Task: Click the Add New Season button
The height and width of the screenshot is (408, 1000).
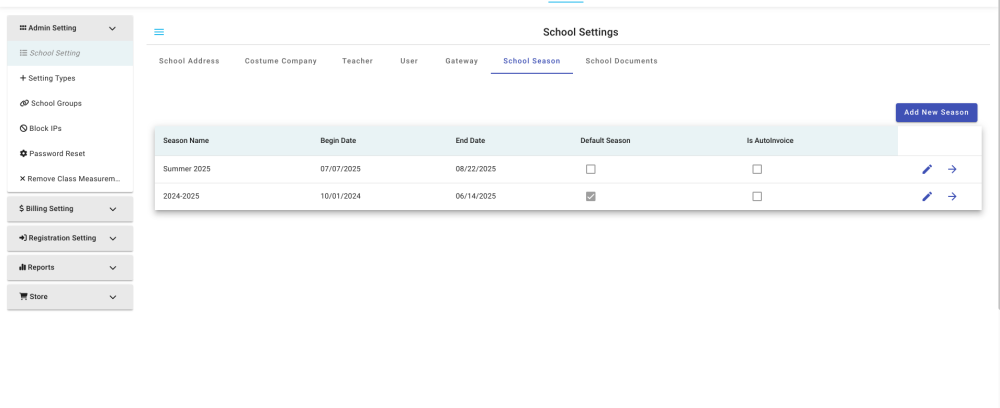Action: pos(936,112)
